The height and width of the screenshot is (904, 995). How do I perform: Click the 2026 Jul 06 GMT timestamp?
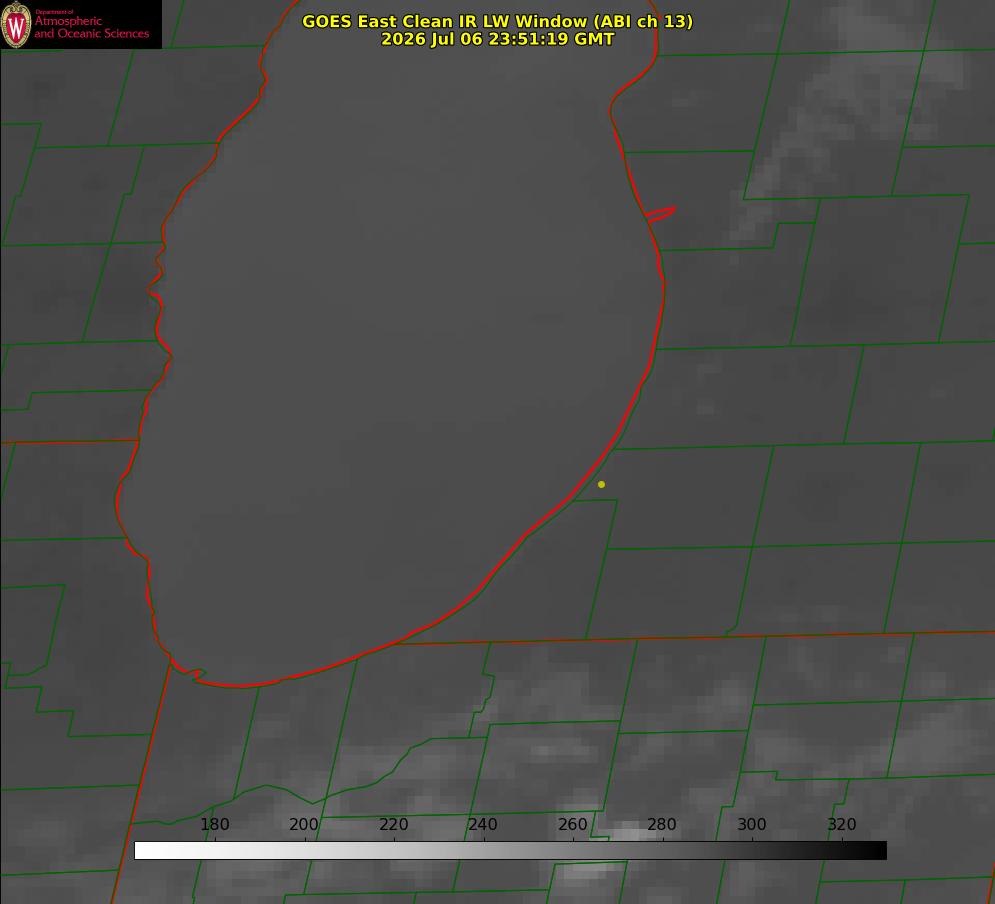point(498,39)
